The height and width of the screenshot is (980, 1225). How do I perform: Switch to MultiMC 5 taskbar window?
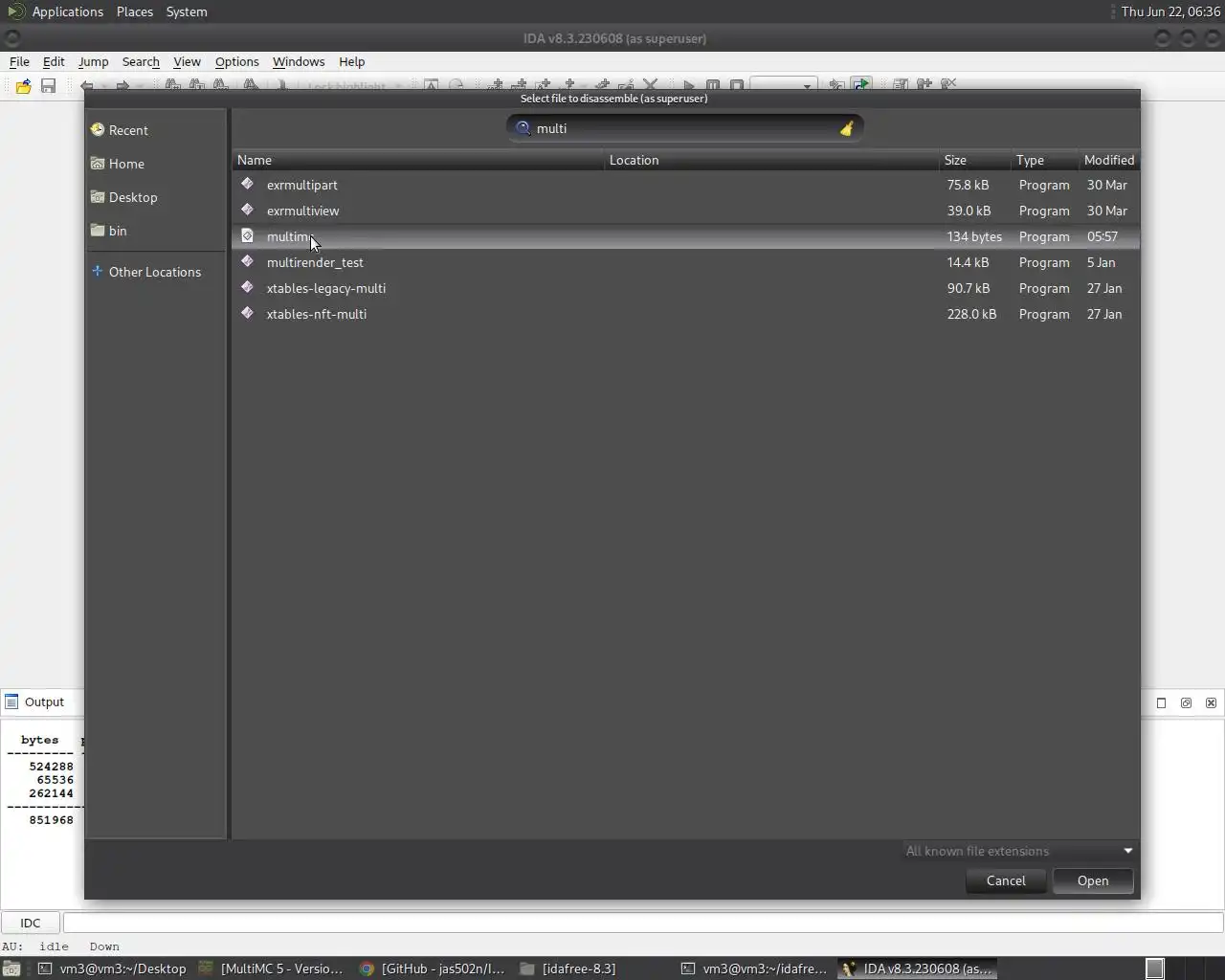tap(271, 969)
